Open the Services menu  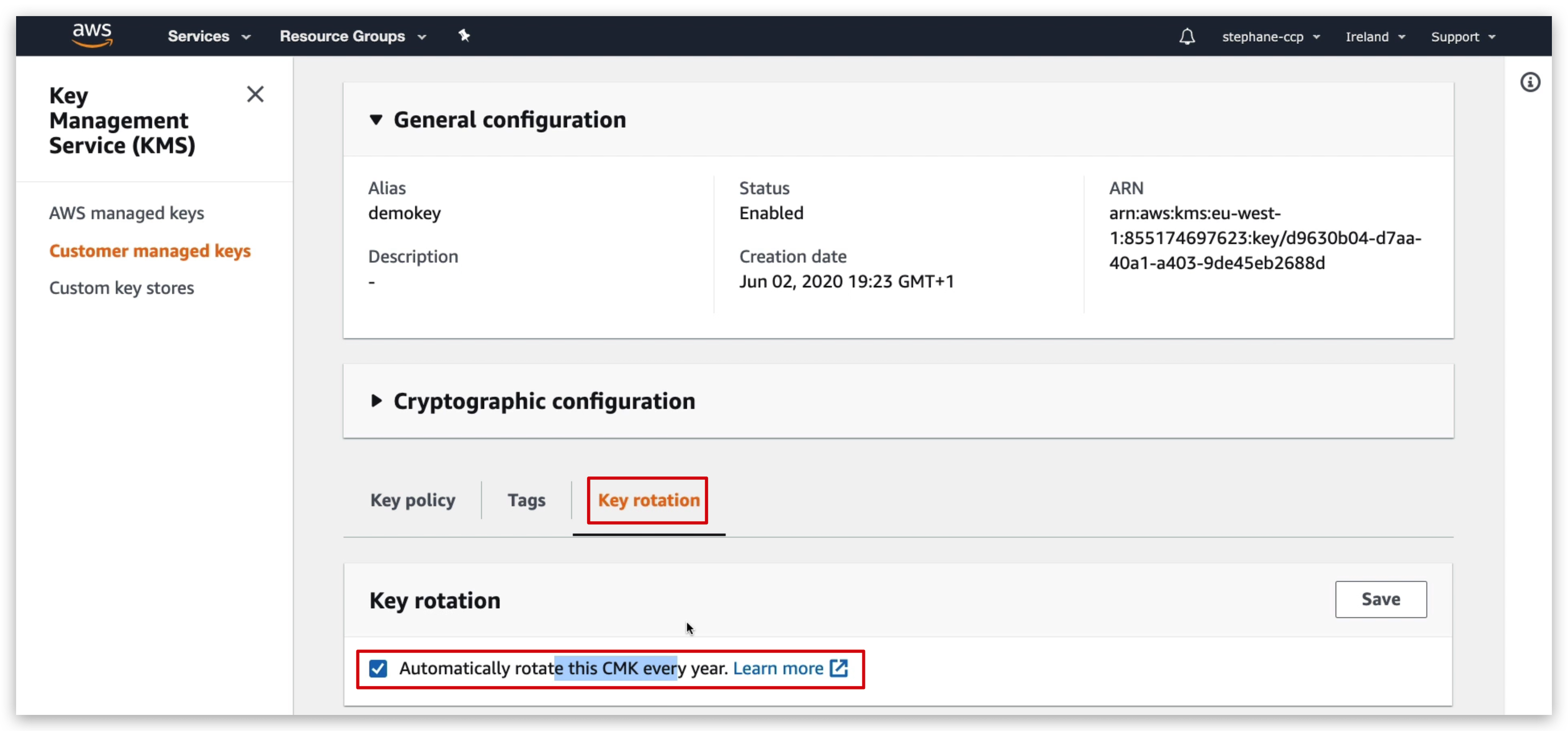tap(209, 36)
